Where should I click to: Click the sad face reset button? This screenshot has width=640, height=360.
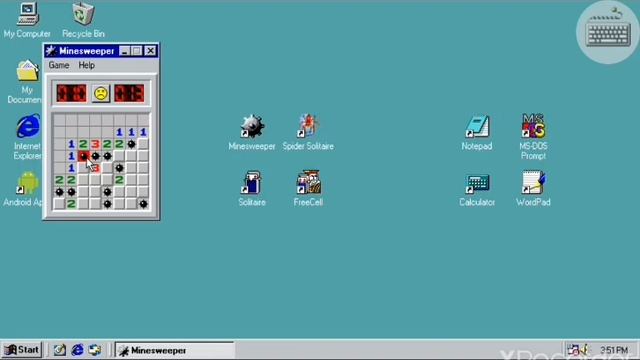pyautogui.click(x=101, y=93)
